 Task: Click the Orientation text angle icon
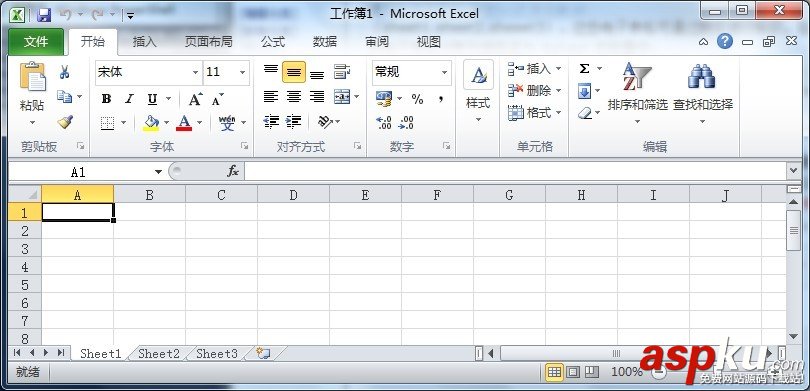pos(325,121)
